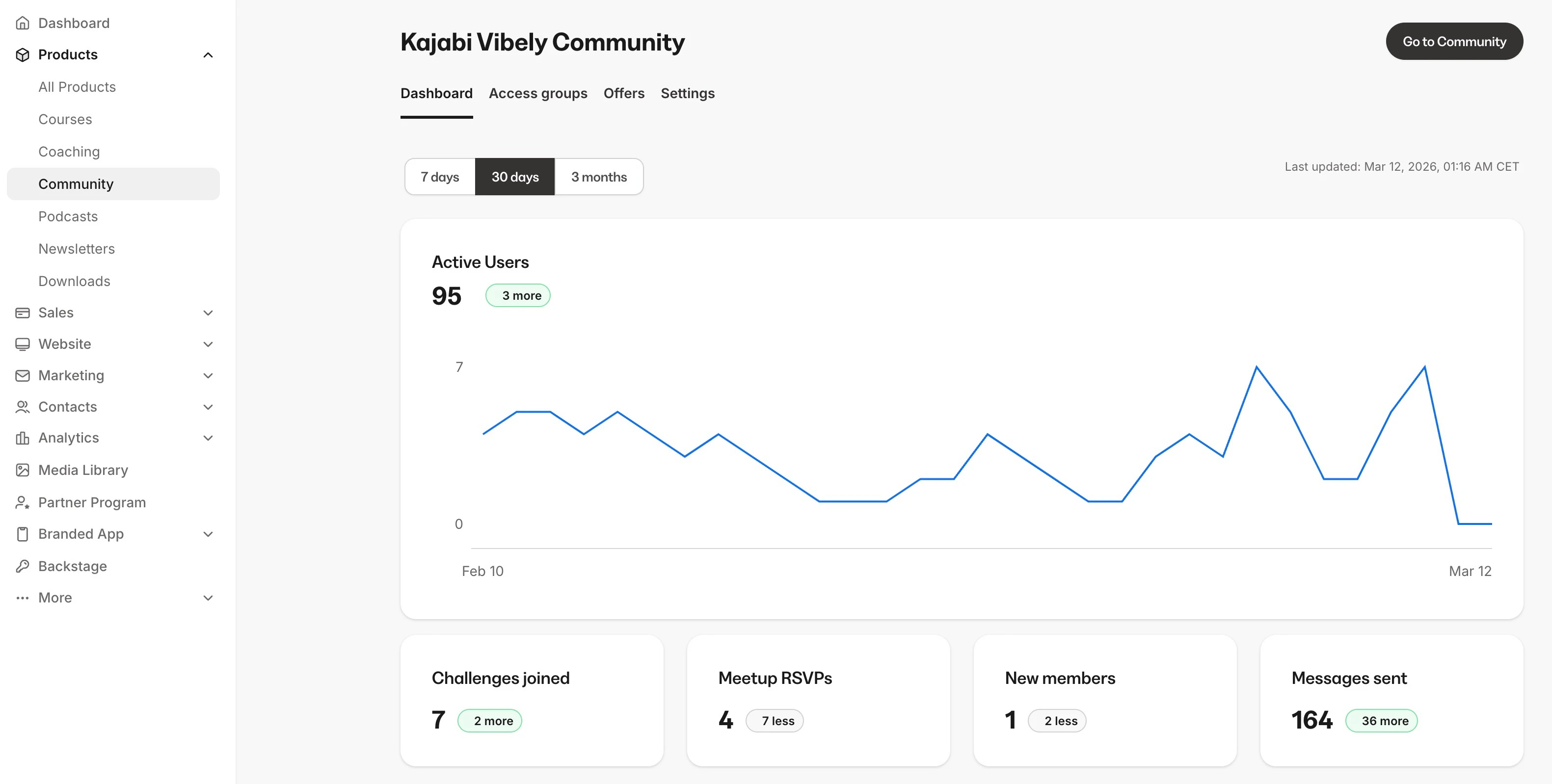Click the final peak on the Active Users line

point(1424,367)
